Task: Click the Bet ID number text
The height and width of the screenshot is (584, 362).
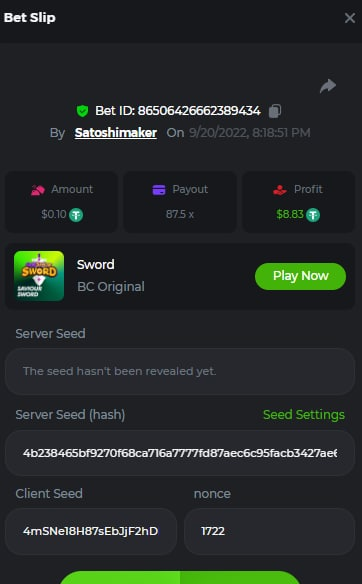Action: click(199, 111)
